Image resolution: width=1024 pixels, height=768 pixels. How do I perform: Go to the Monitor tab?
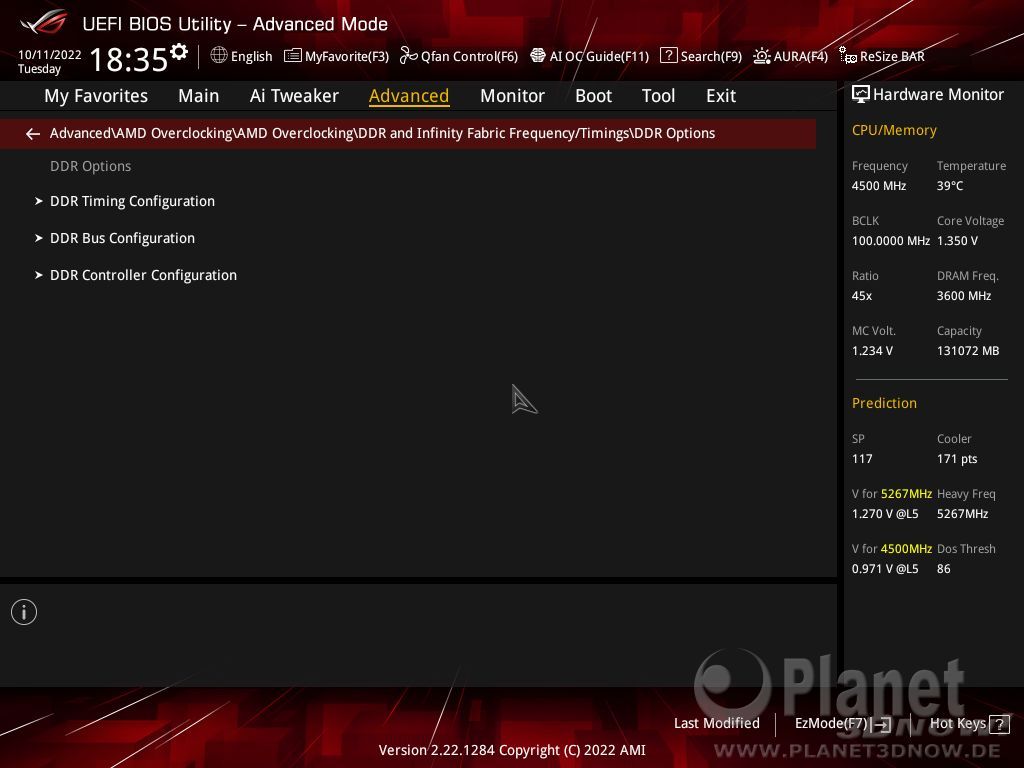(512, 96)
